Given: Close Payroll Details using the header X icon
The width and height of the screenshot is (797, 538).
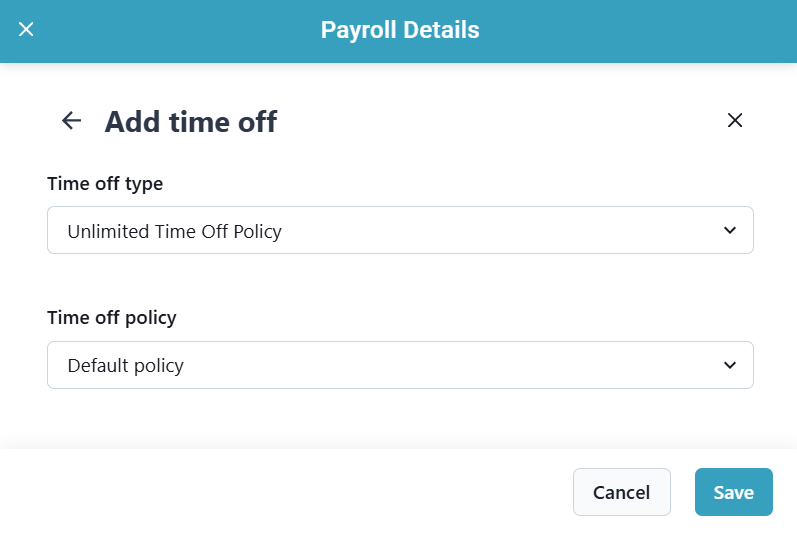Looking at the screenshot, I should [27, 29].
